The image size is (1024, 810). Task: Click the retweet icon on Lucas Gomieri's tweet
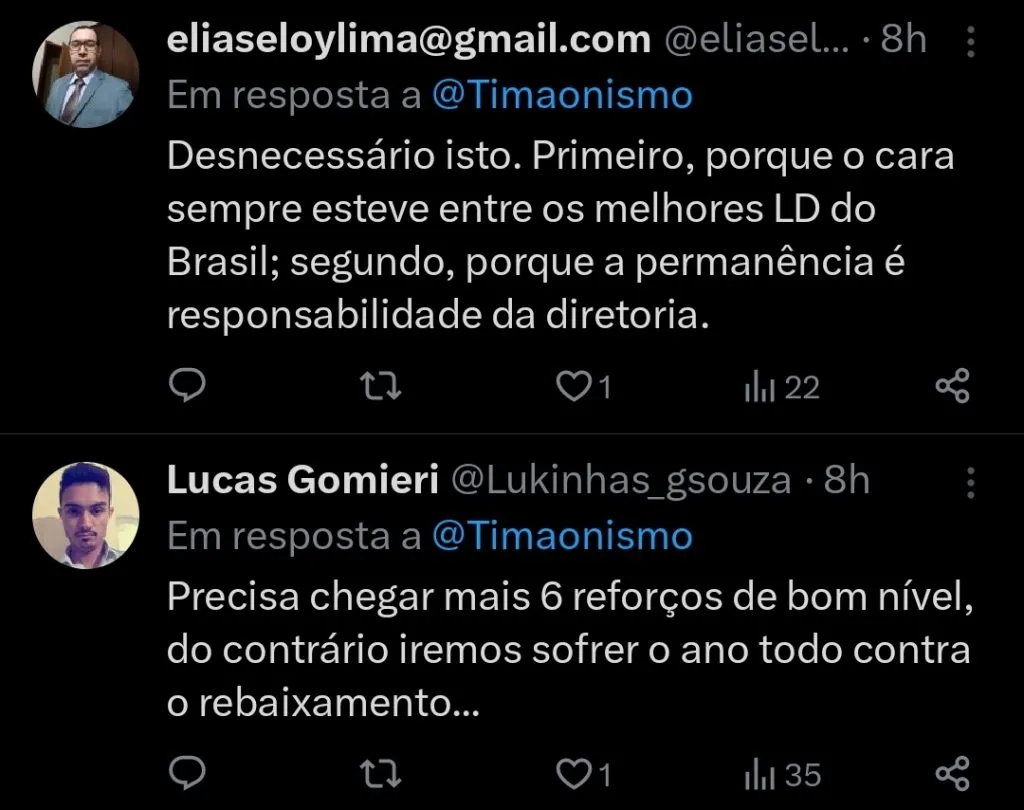tap(380, 772)
